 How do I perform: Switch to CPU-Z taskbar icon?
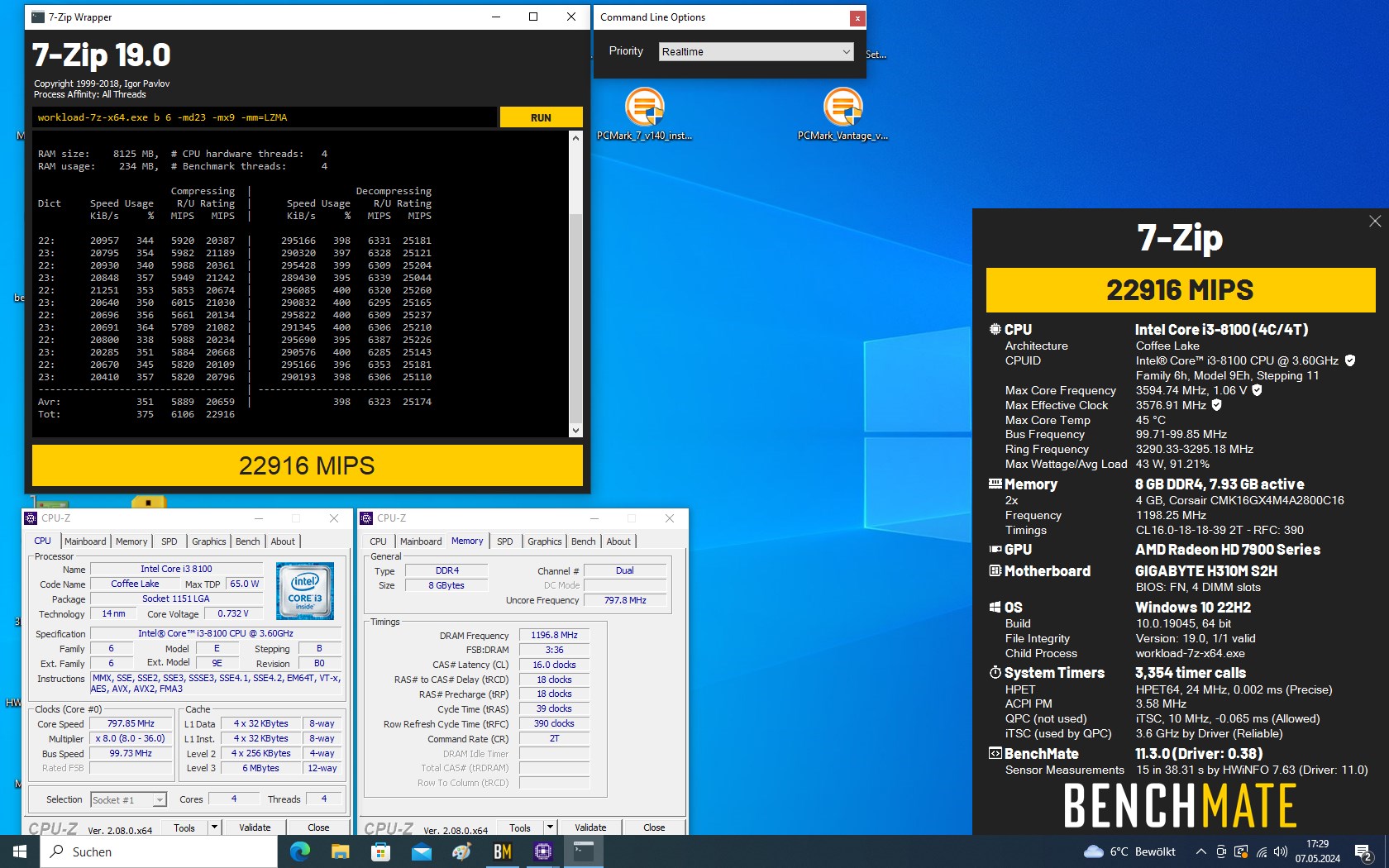coord(542,851)
